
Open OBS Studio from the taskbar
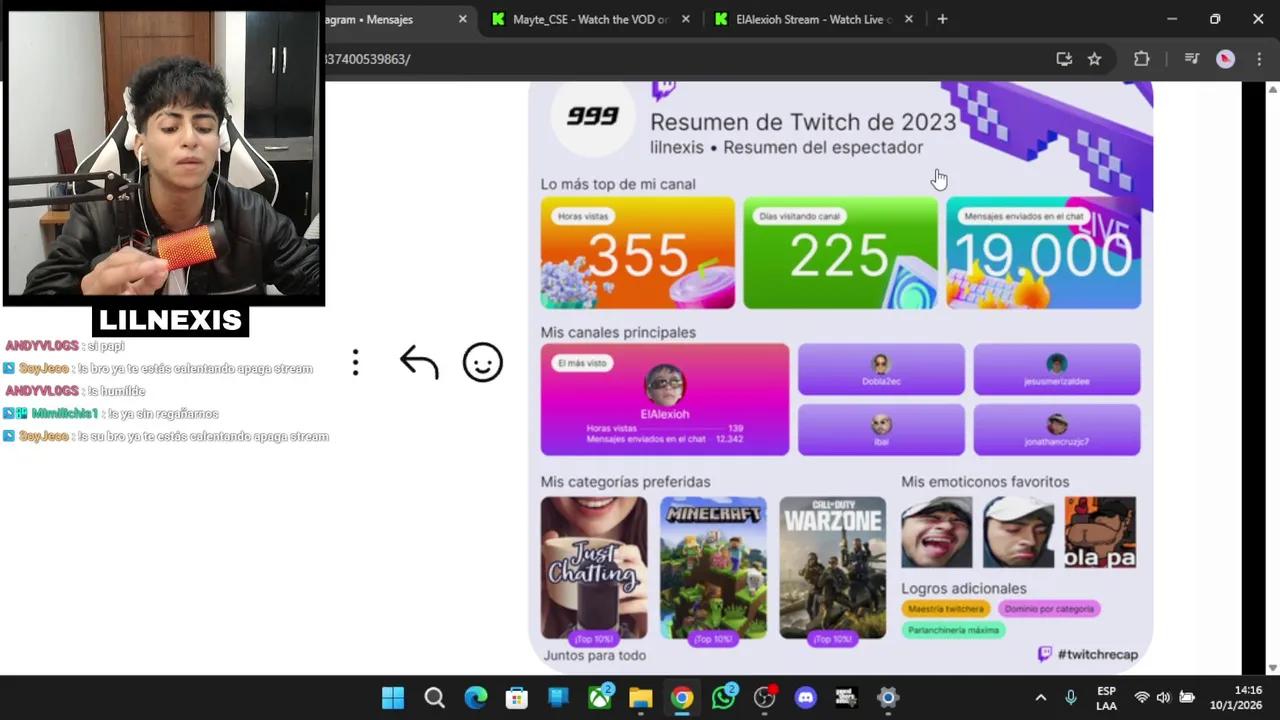[765, 698]
